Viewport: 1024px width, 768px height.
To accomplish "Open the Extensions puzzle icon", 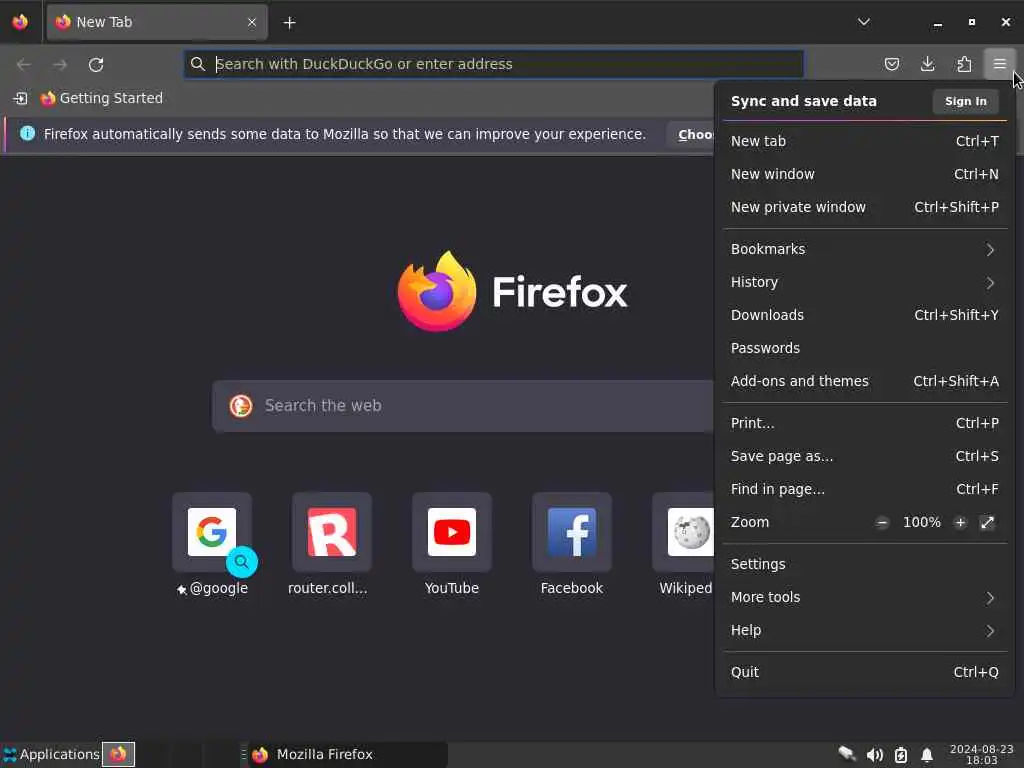I will click(x=964, y=64).
